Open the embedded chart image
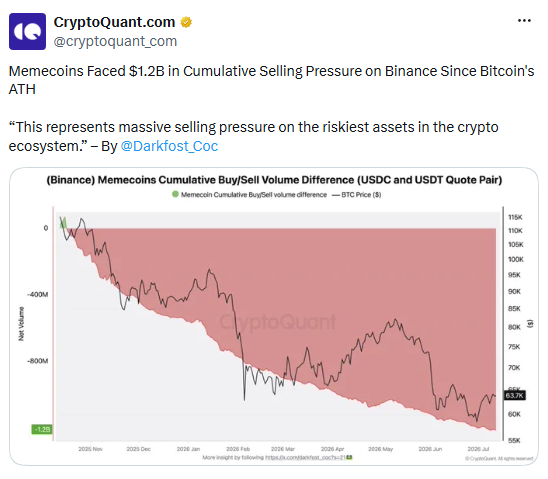The width and height of the screenshot is (548, 479). pos(274,316)
